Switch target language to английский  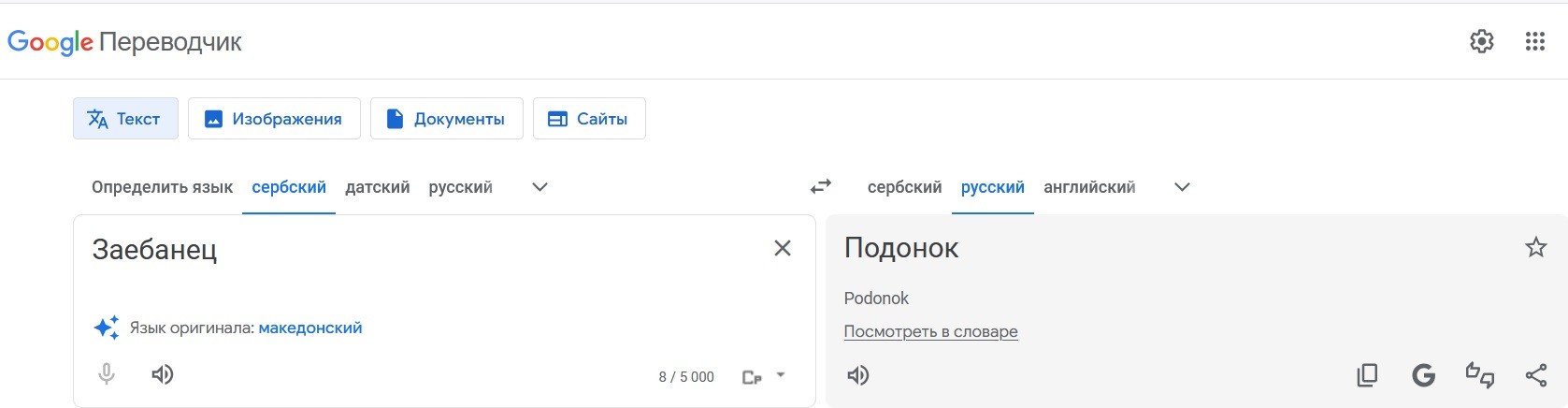[1089, 187]
